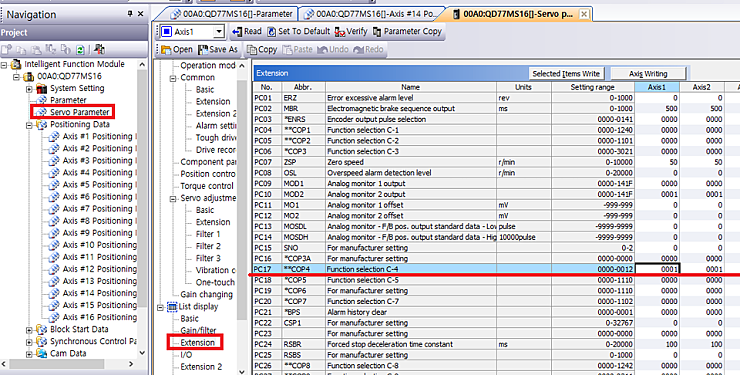Click the Axis Writing button
740x375 pixels.
tap(648, 74)
